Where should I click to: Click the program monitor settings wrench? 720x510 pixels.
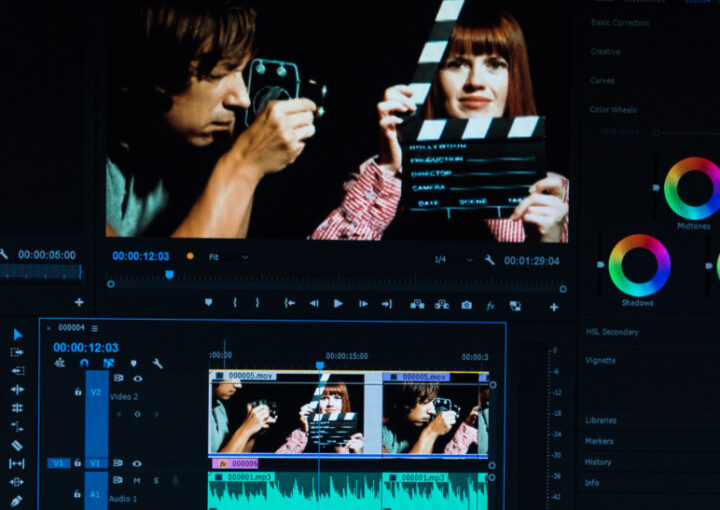pyautogui.click(x=489, y=260)
